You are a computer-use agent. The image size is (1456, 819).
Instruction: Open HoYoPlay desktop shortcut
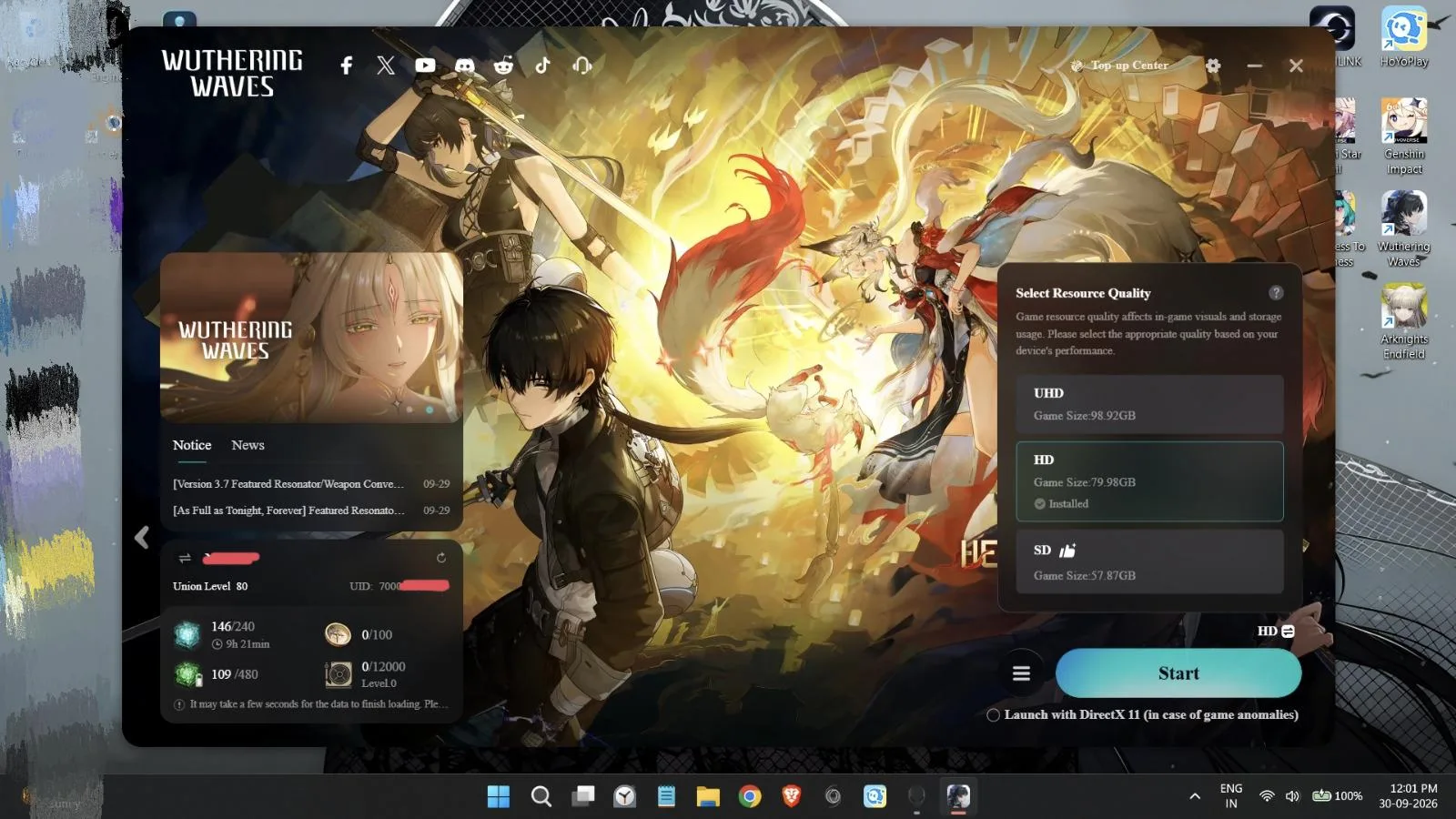(1404, 36)
